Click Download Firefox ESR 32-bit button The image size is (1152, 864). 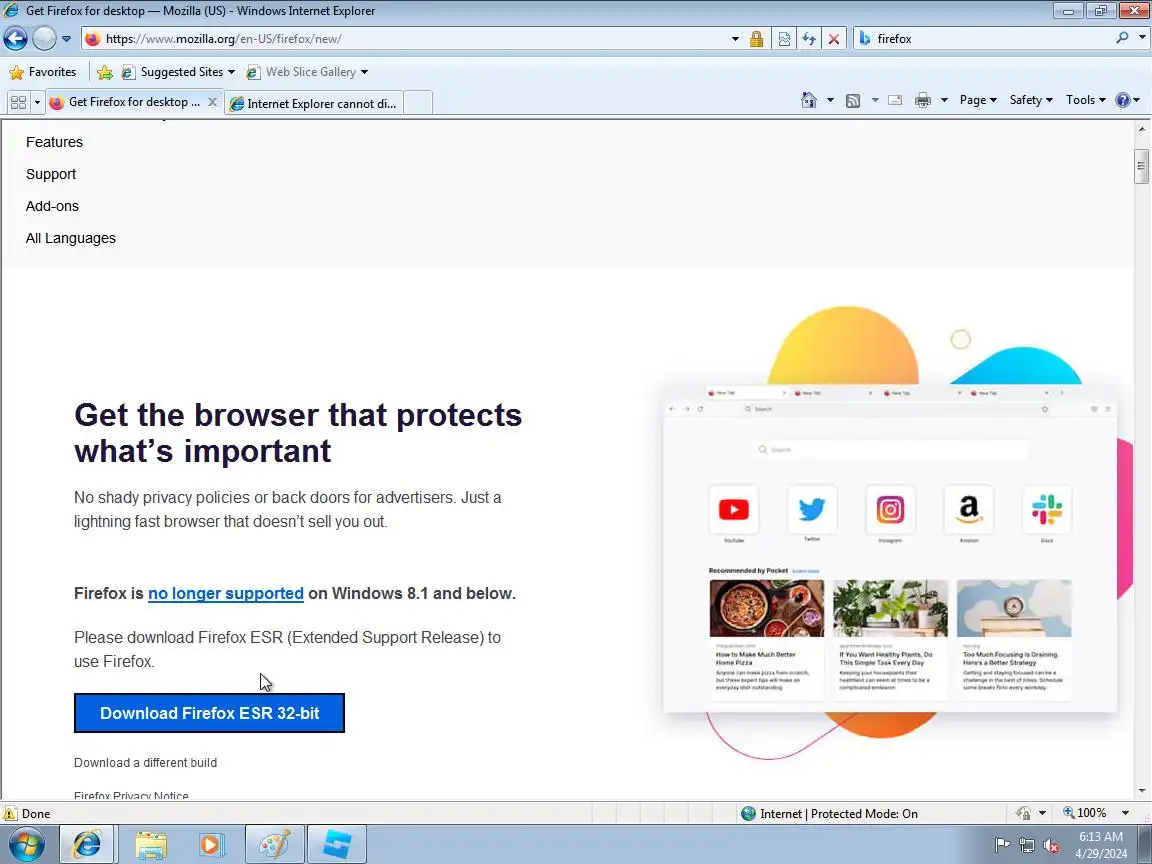tap(209, 713)
